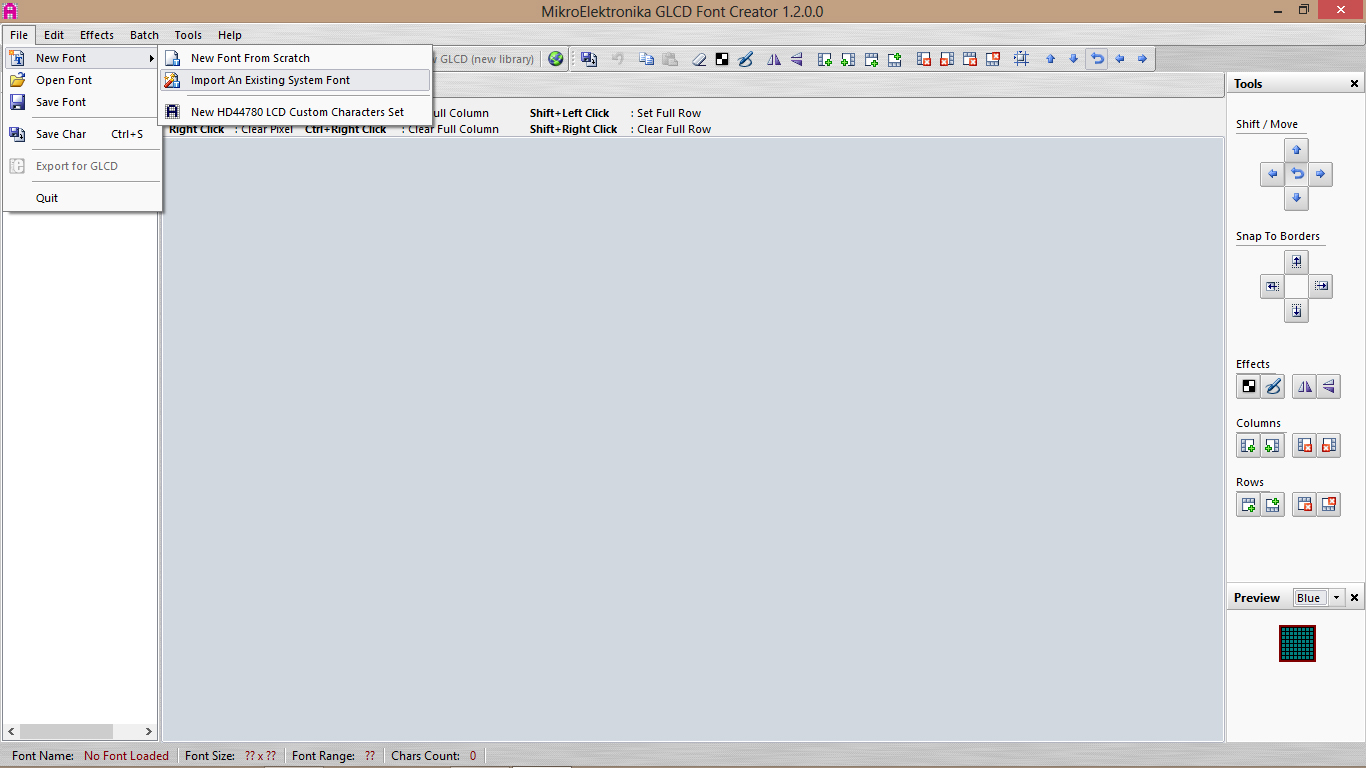
Task: Open the Batch menu
Action: [144, 35]
